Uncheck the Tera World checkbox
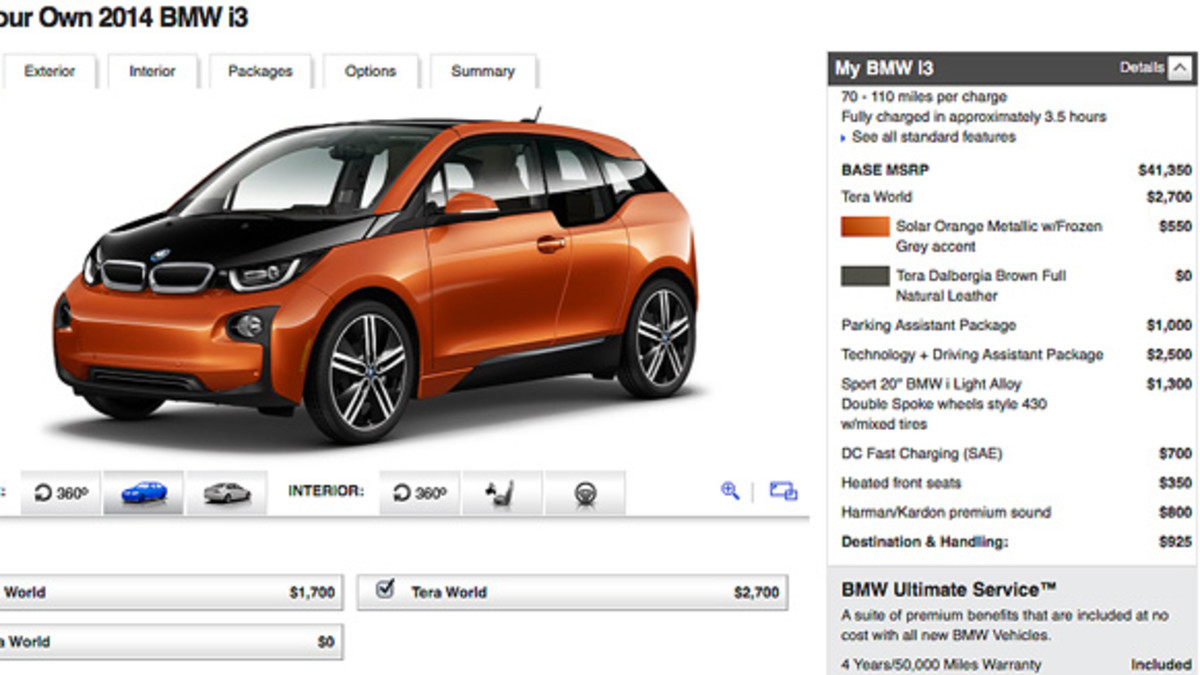This screenshot has width=1200, height=675. click(385, 590)
